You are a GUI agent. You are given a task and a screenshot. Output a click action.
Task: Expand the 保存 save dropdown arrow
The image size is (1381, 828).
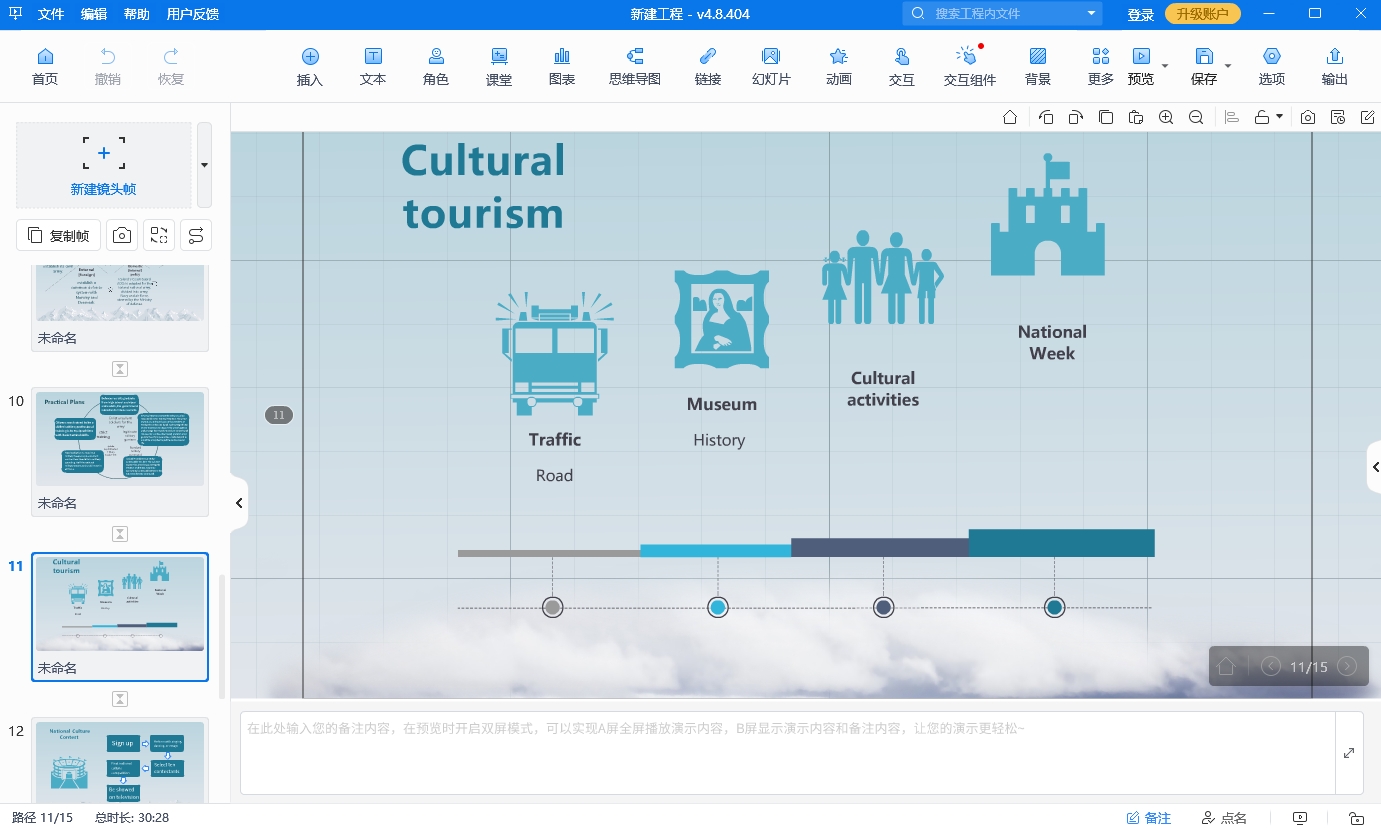click(x=1228, y=66)
